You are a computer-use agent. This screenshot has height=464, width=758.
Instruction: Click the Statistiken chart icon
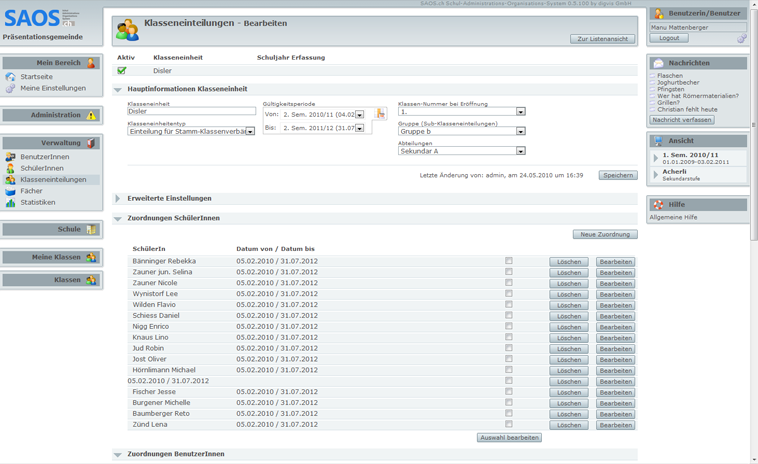tap(10, 203)
